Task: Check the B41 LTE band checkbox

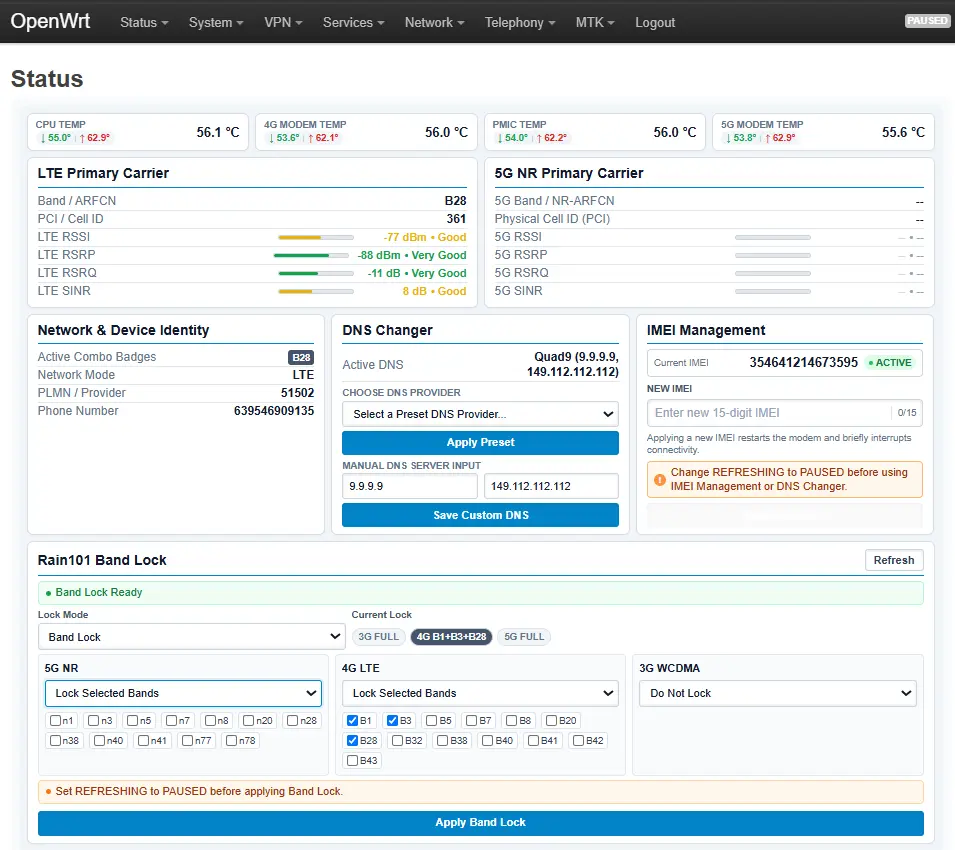Action: tap(534, 740)
